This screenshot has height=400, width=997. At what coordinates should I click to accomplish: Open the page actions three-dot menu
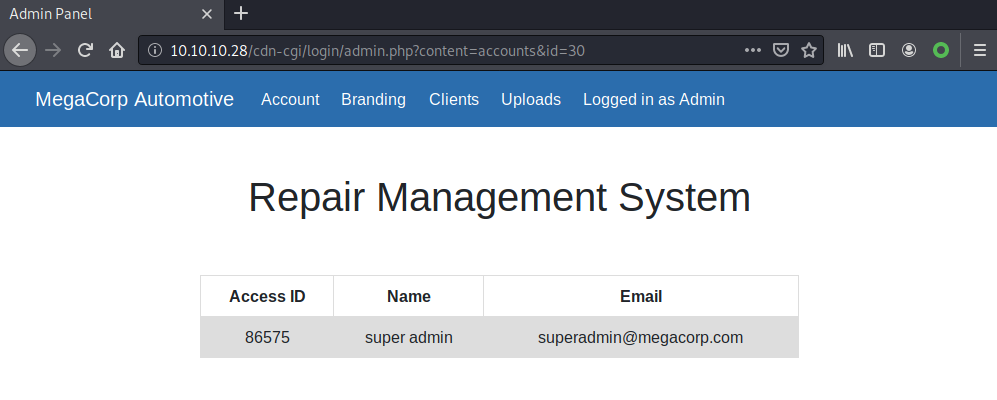point(754,50)
